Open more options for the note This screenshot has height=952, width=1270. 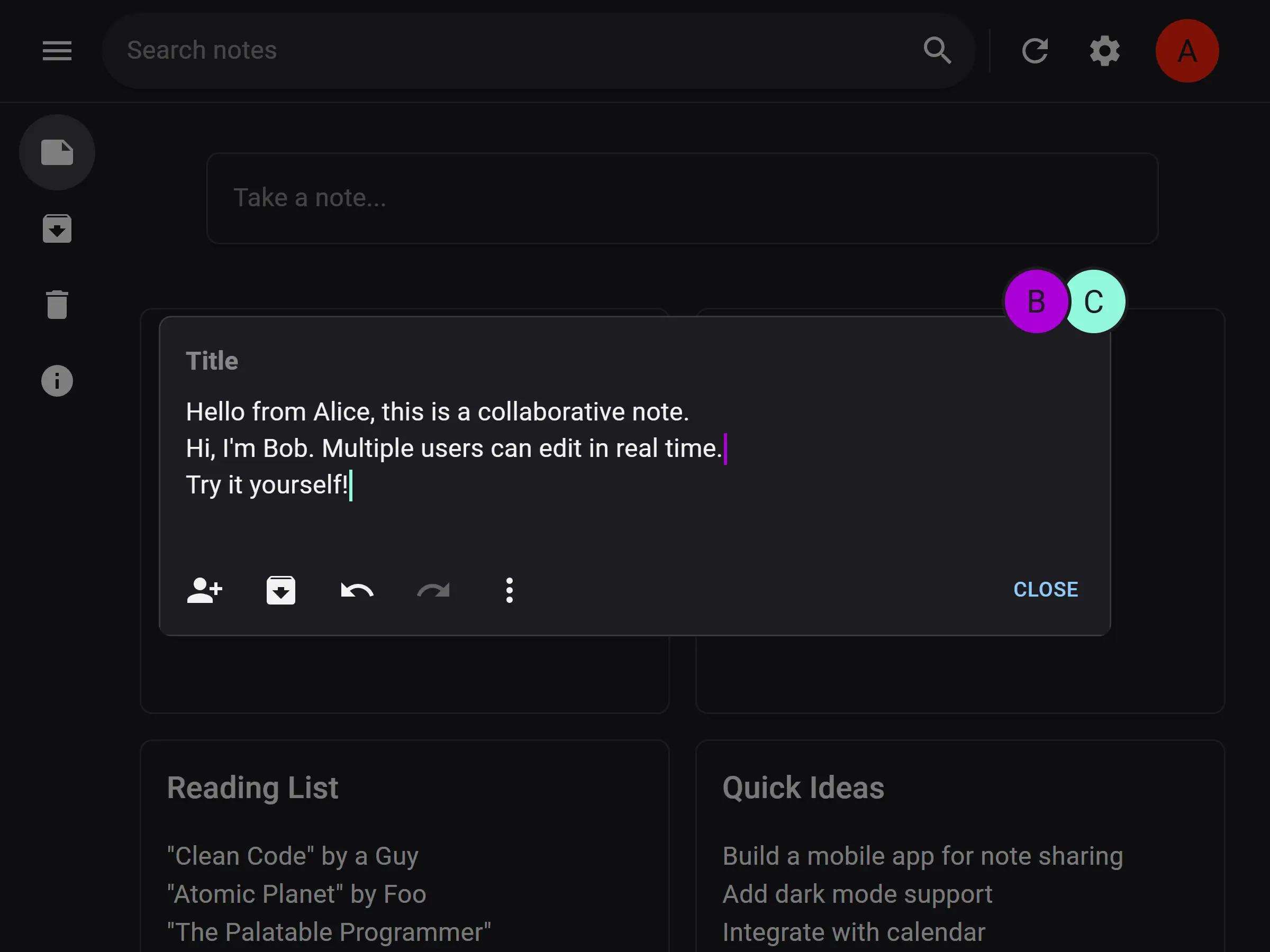(x=509, y=590)
